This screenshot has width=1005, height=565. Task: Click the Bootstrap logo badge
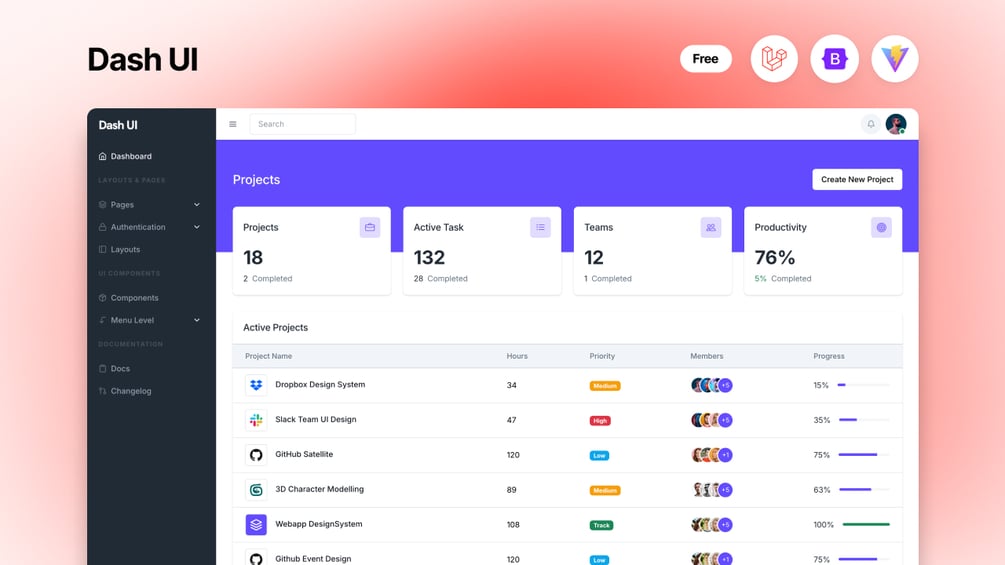834,59
